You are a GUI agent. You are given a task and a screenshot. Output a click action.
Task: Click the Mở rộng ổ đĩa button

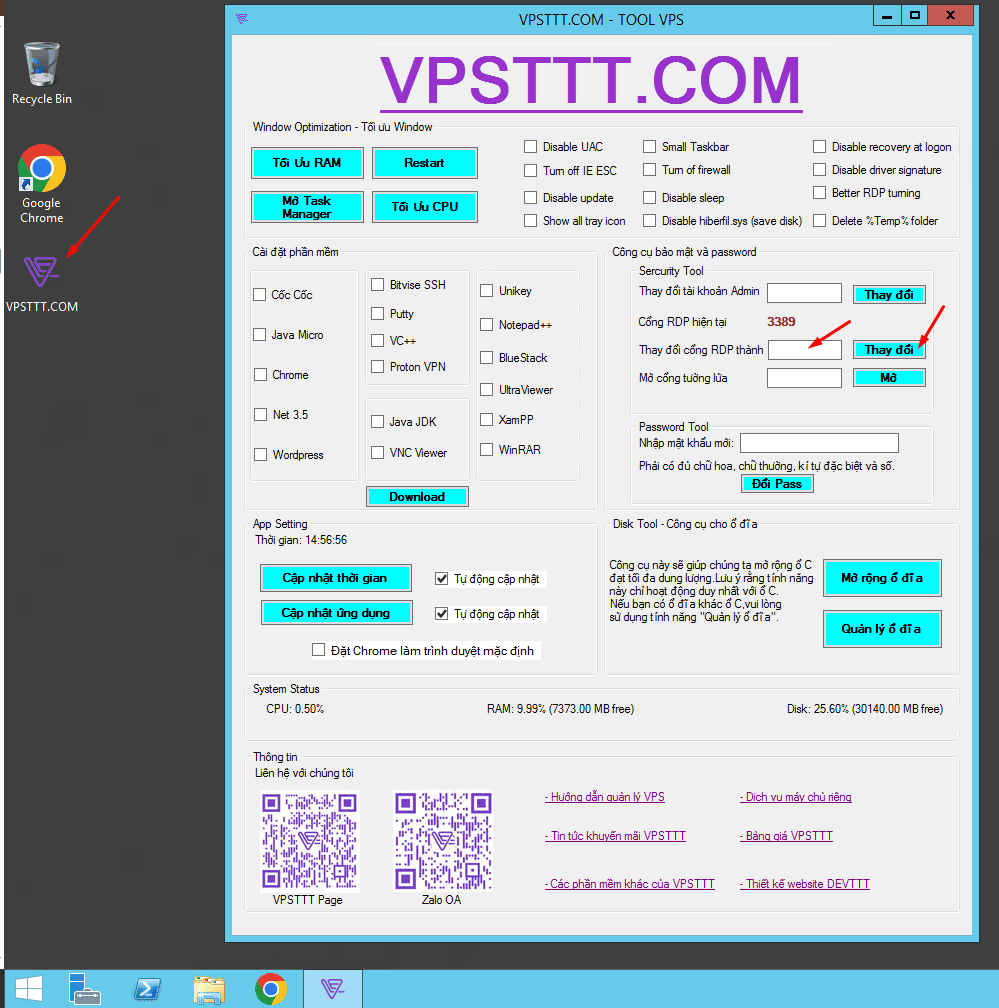(x=882, y=578)
